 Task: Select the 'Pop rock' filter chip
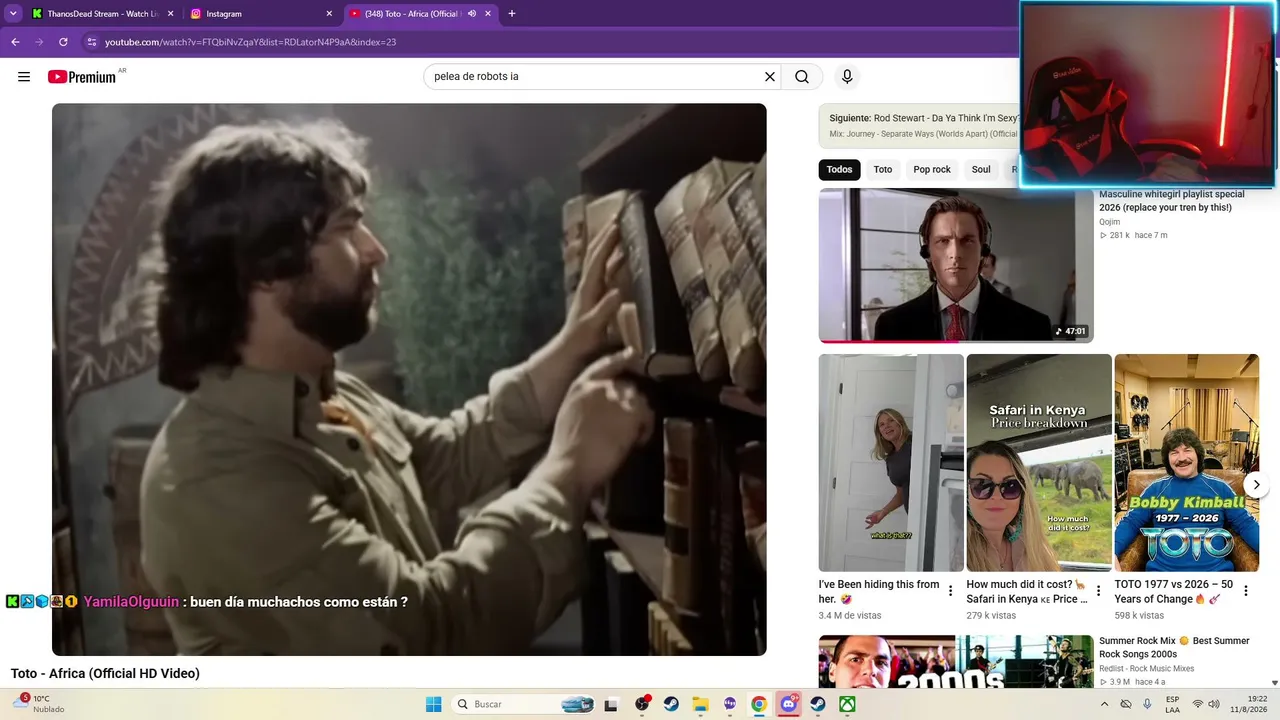[932, 169]
